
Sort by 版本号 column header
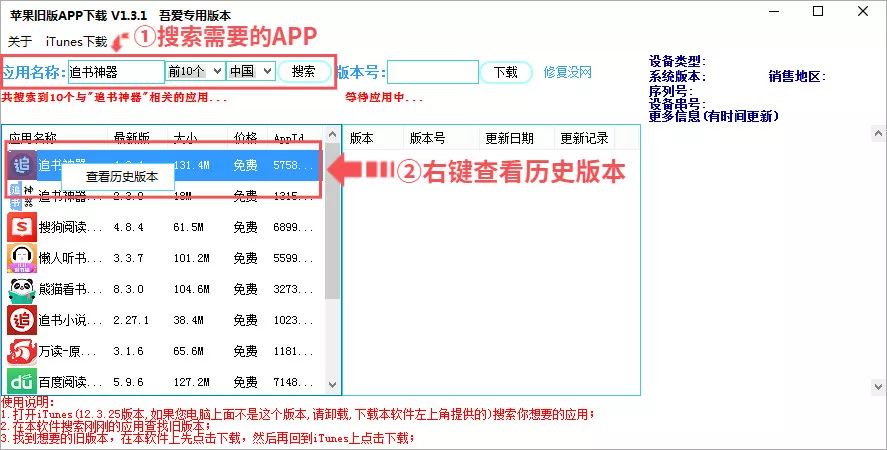click(427, 138)
